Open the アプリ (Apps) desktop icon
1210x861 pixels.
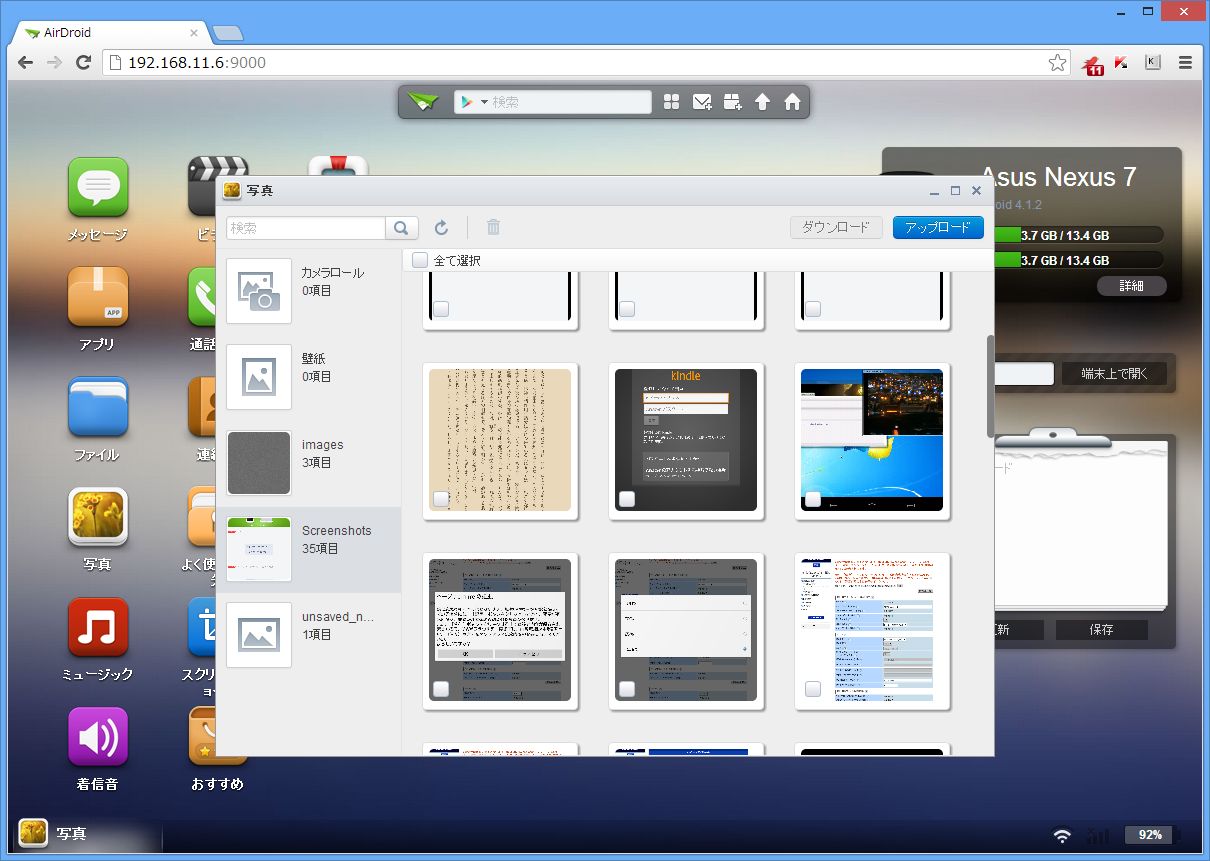(x=98, y=297)
